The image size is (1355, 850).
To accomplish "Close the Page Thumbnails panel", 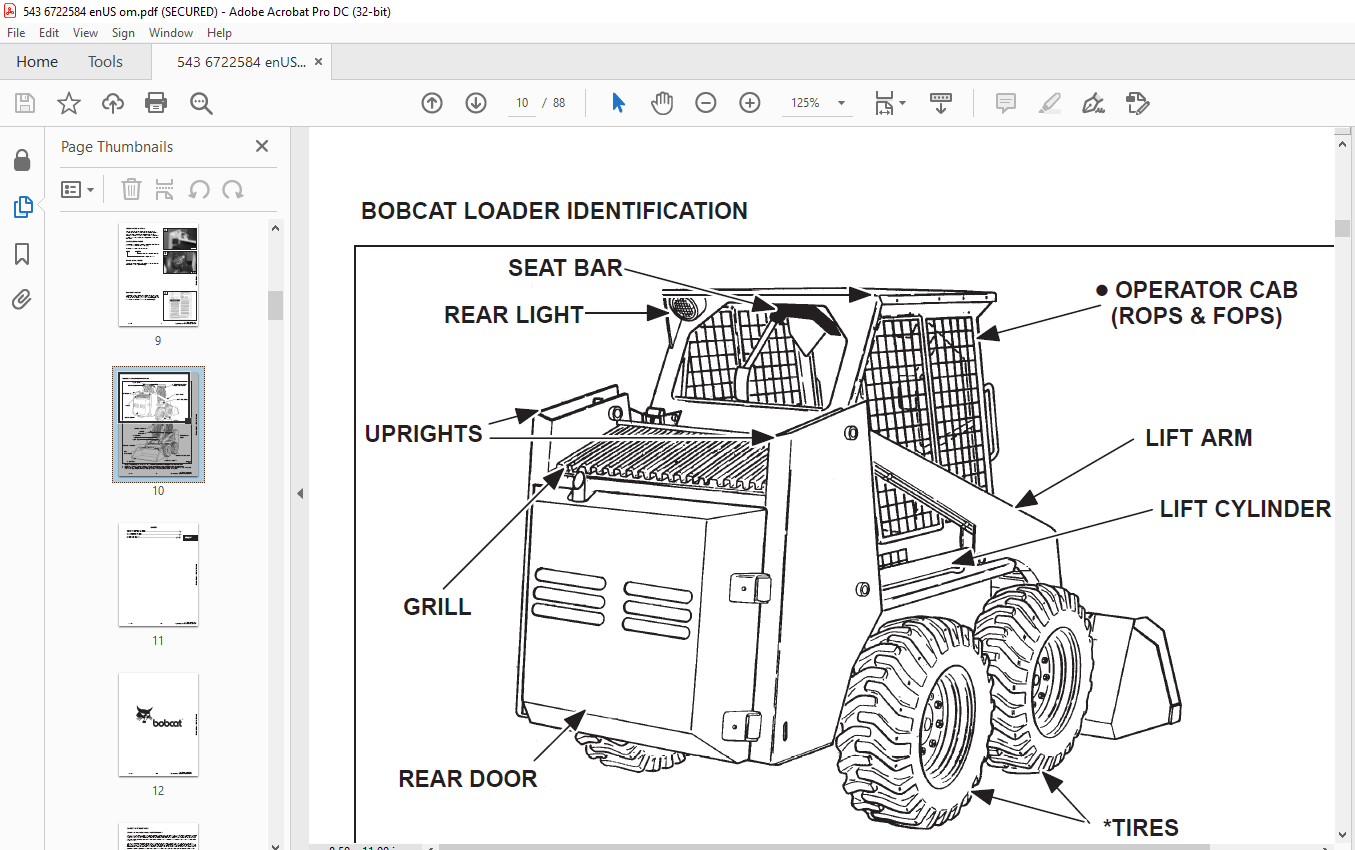I will (x=262, y=146).
